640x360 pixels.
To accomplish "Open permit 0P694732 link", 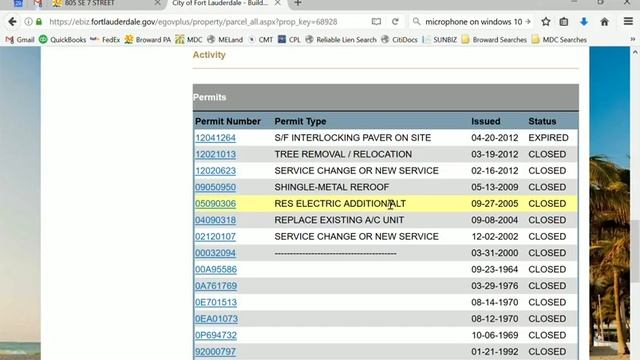I will pos(216,335).
